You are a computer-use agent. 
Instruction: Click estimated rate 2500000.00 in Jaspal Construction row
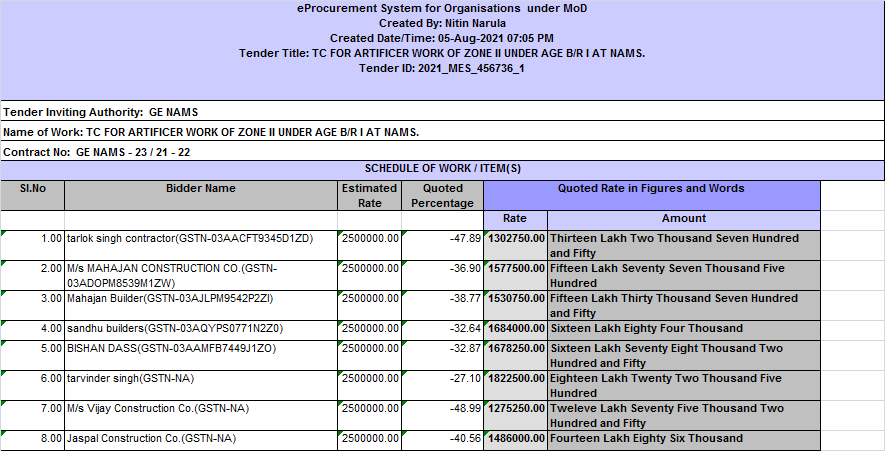370,440
